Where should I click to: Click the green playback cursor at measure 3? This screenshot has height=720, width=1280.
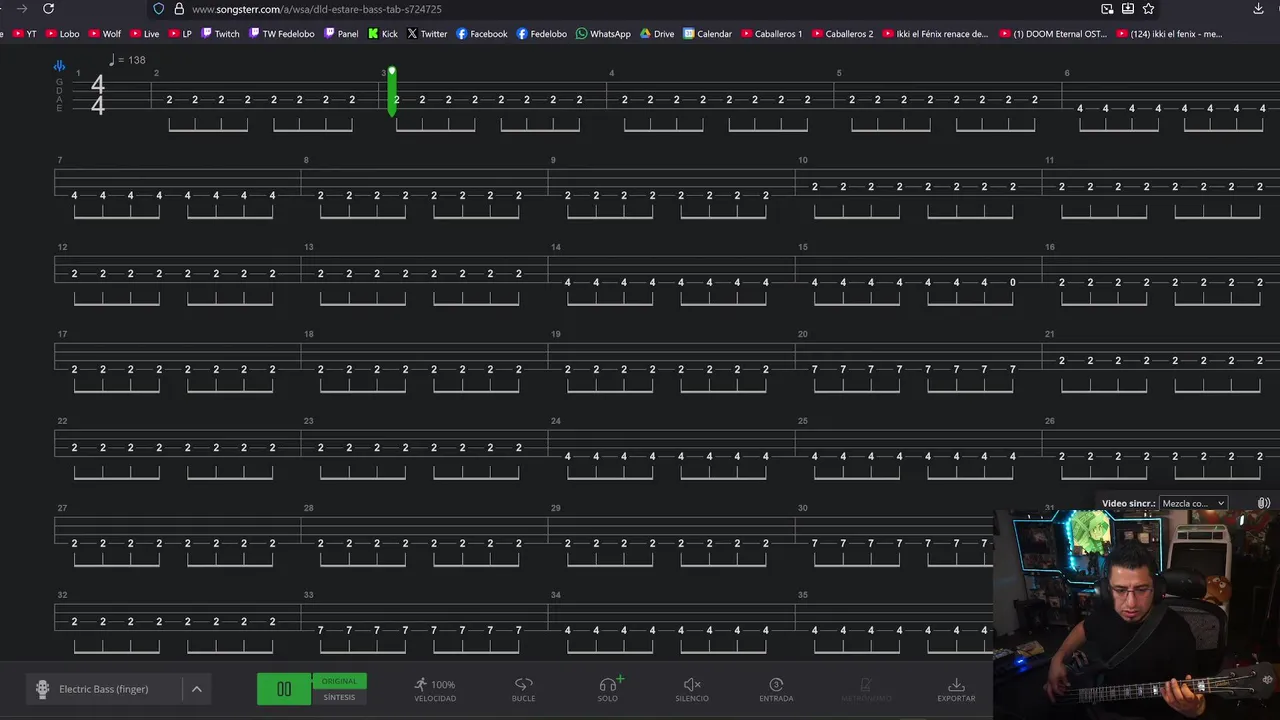click(392, 92)
